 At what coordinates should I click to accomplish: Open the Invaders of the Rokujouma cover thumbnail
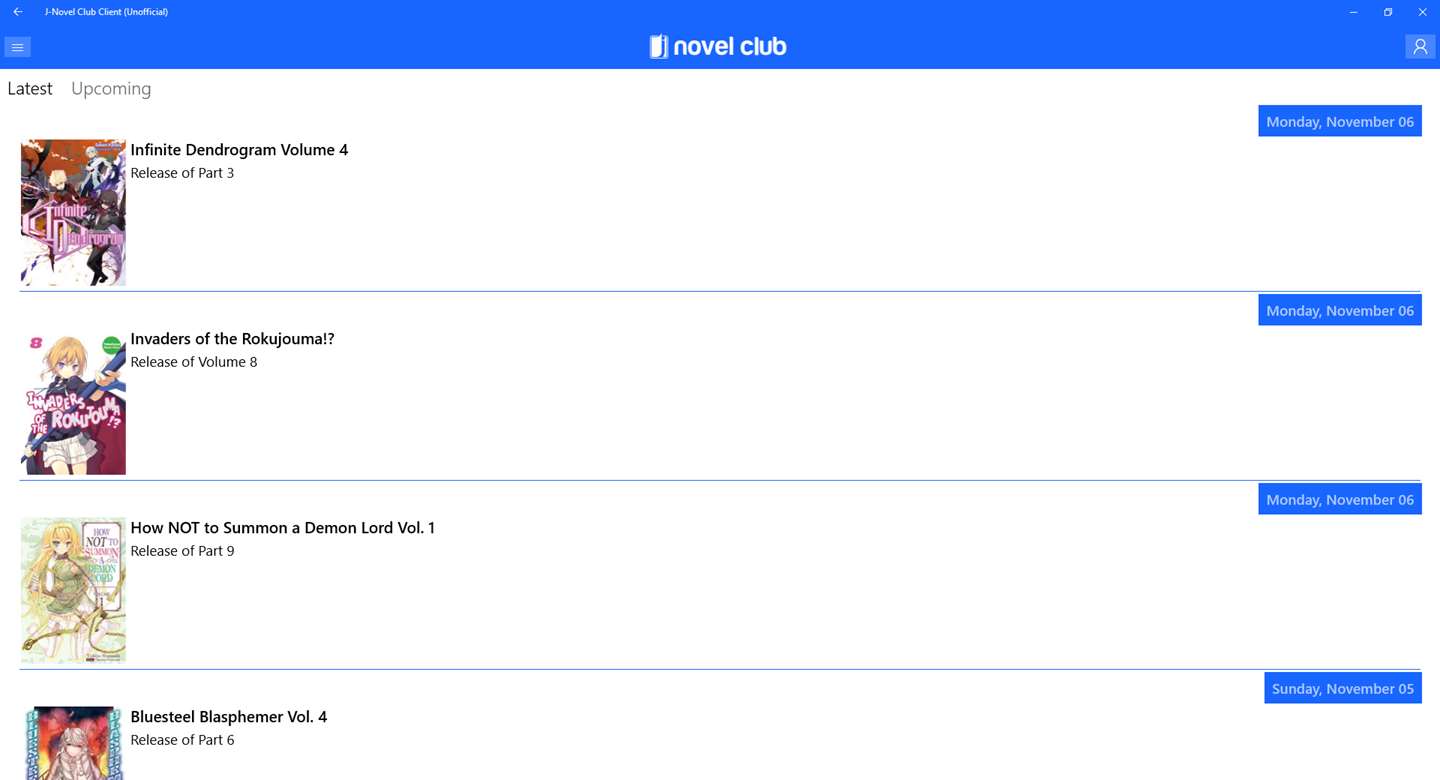pyautogui.click(x=73, y=402)
